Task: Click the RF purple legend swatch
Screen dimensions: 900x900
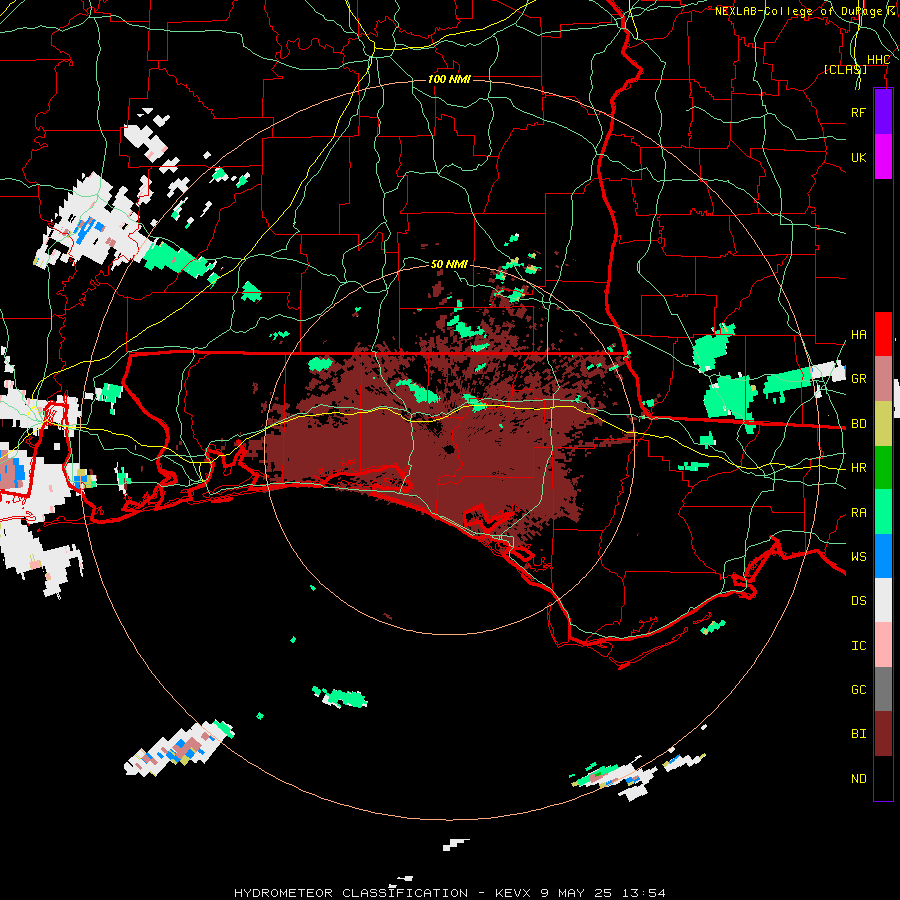Action: click(x=883, y=112)
